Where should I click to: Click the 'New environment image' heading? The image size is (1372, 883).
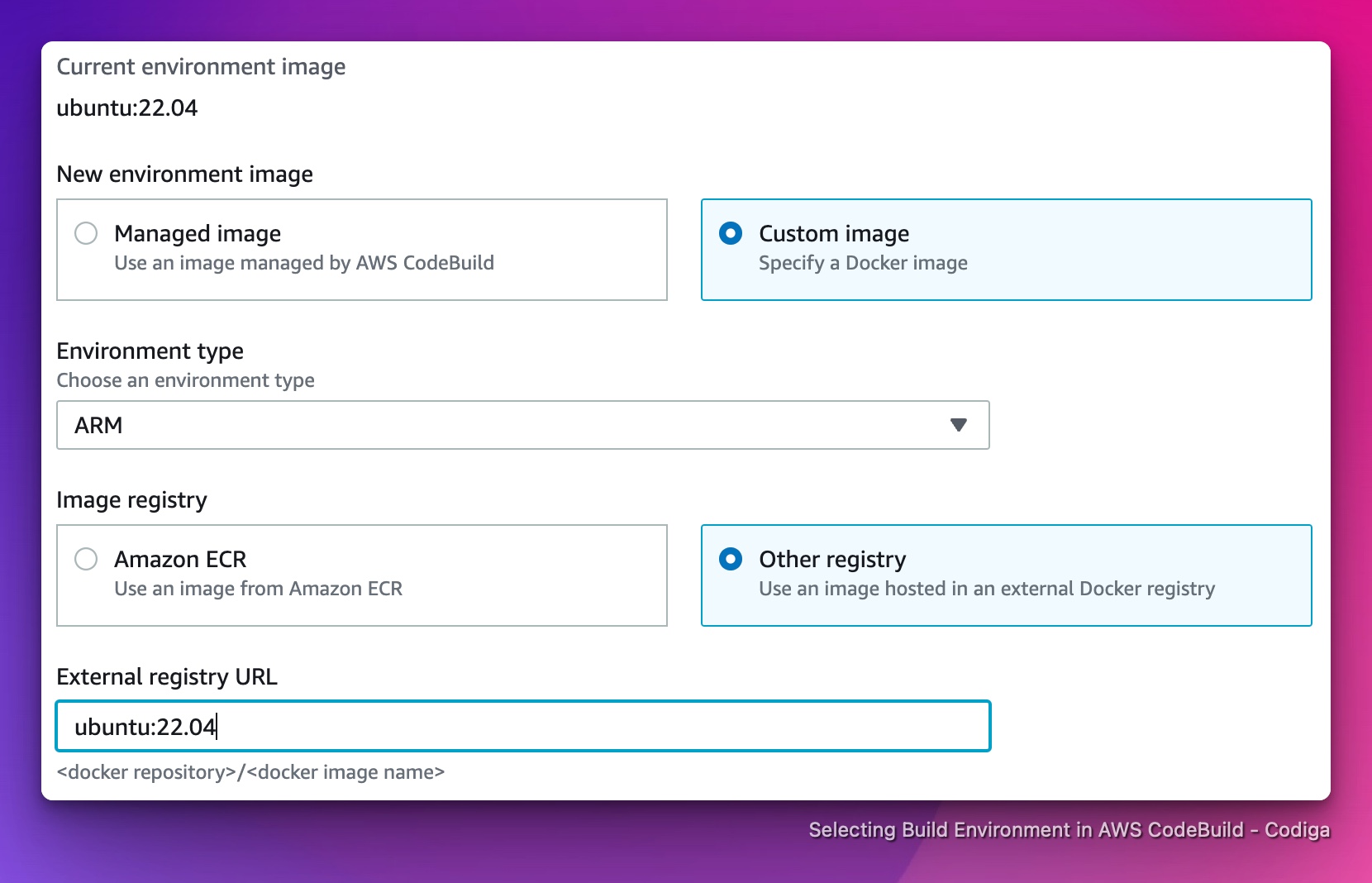pyautogui.click(x=184, y=174)
